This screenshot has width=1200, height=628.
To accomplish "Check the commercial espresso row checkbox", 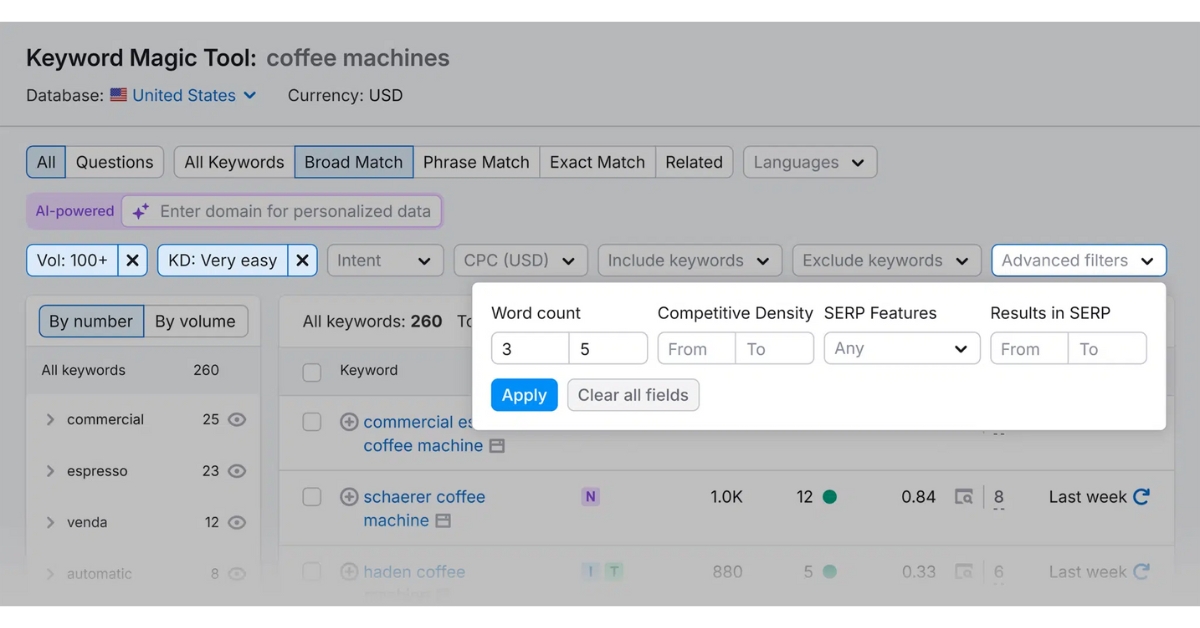I will point(312,422).
